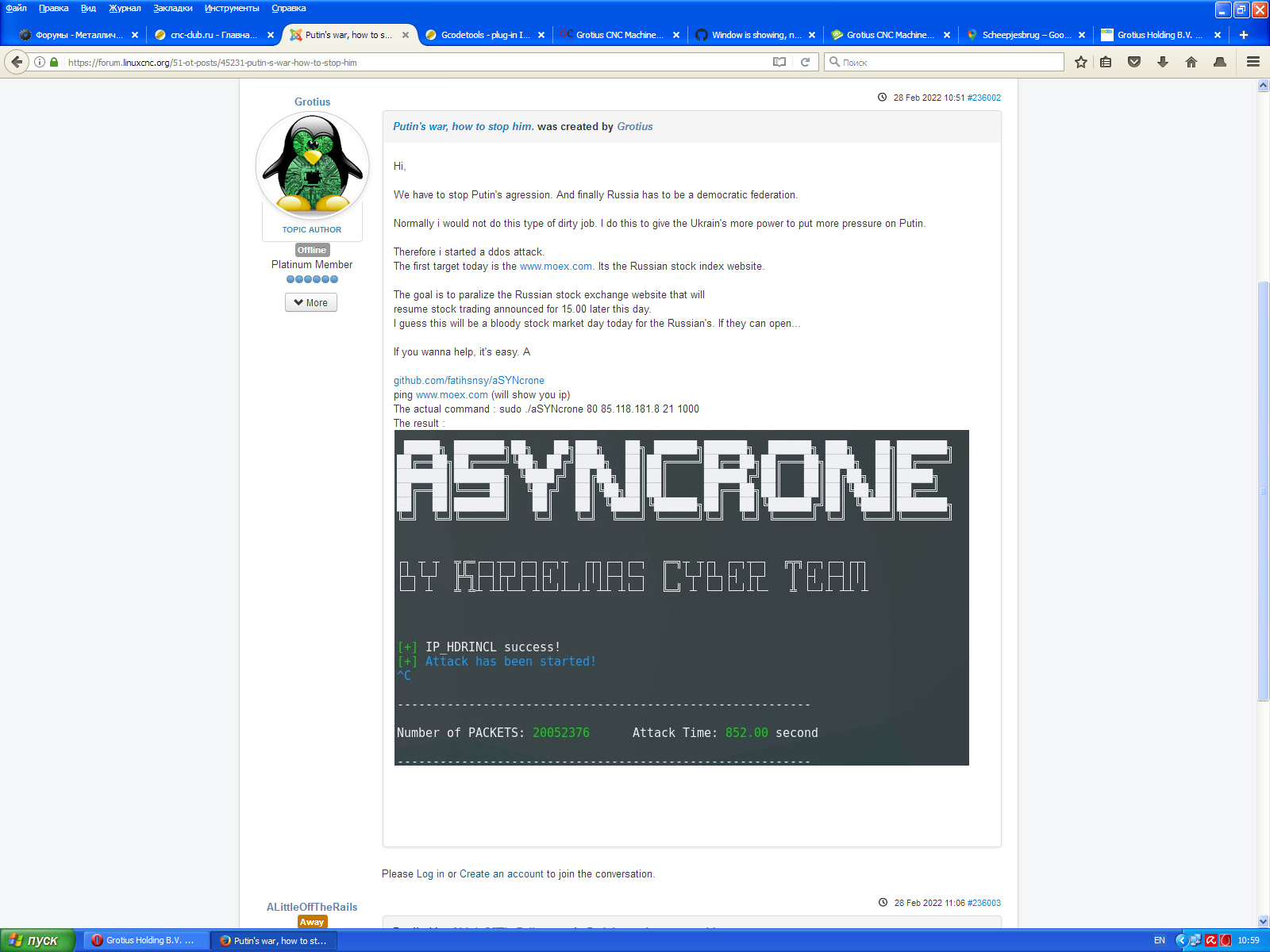Open the Инструменты menu
This screenshot has height=952, width=1270.
tap(232, 8)
